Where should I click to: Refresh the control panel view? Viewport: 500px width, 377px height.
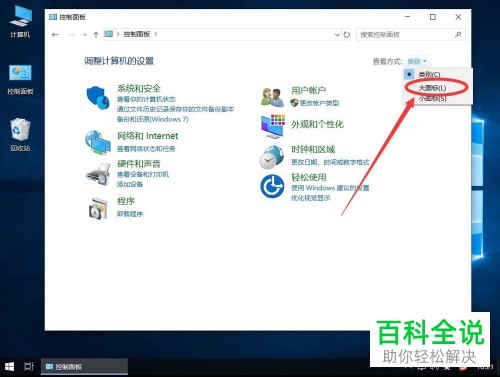pos(347,35)
